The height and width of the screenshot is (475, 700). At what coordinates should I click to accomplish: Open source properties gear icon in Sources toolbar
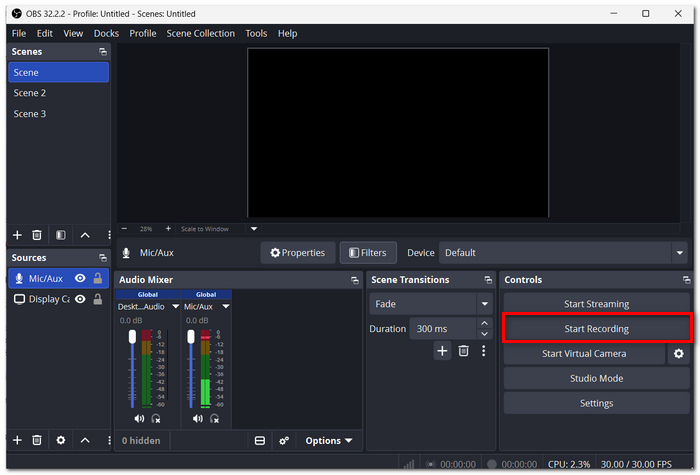[61, 440]
